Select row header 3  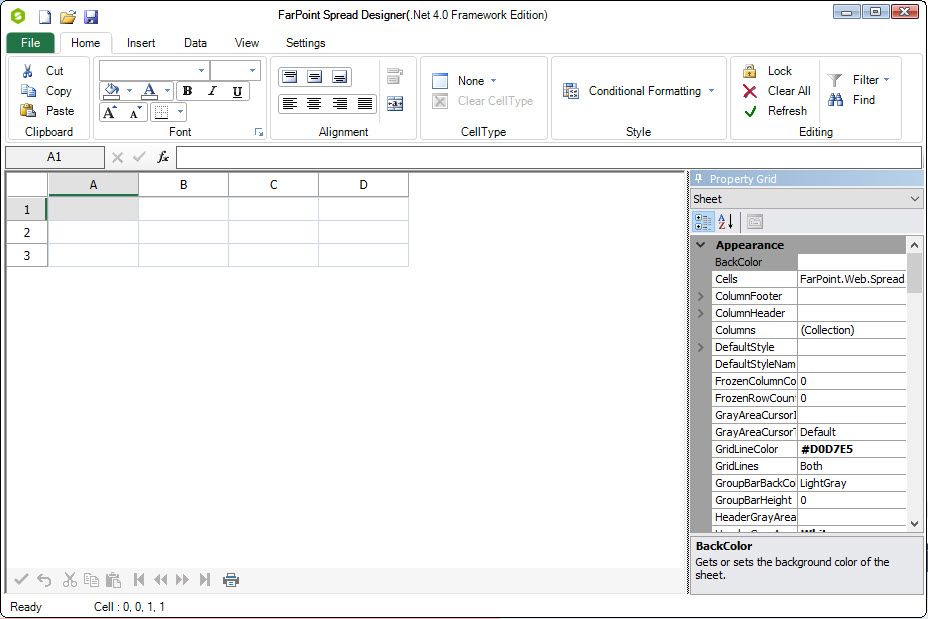pos(27,256)
